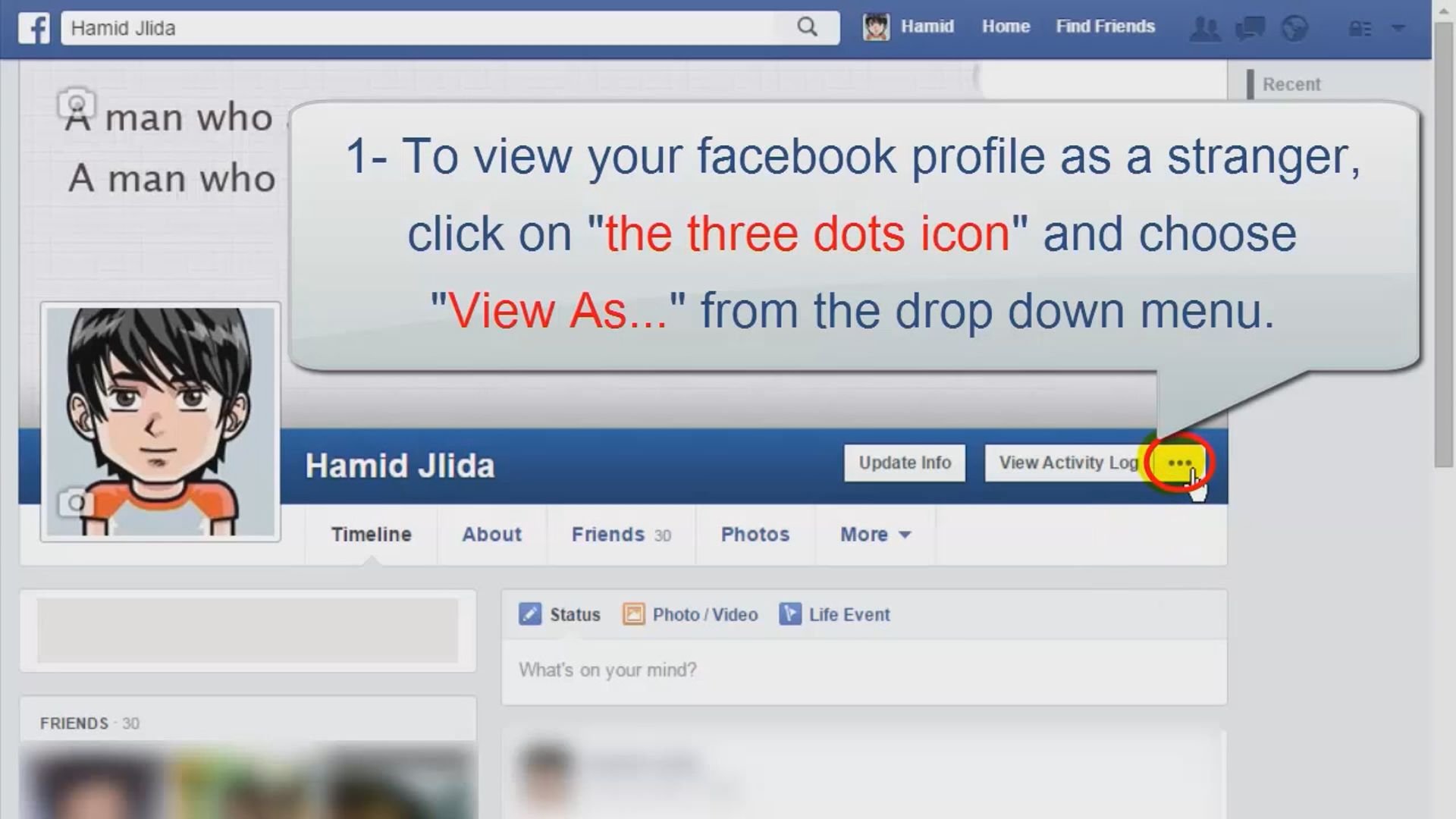The image size is (1456, 819).
Task: Click Hamid's profile thumbnail in the navbar
Action: [x=876, y=27]
